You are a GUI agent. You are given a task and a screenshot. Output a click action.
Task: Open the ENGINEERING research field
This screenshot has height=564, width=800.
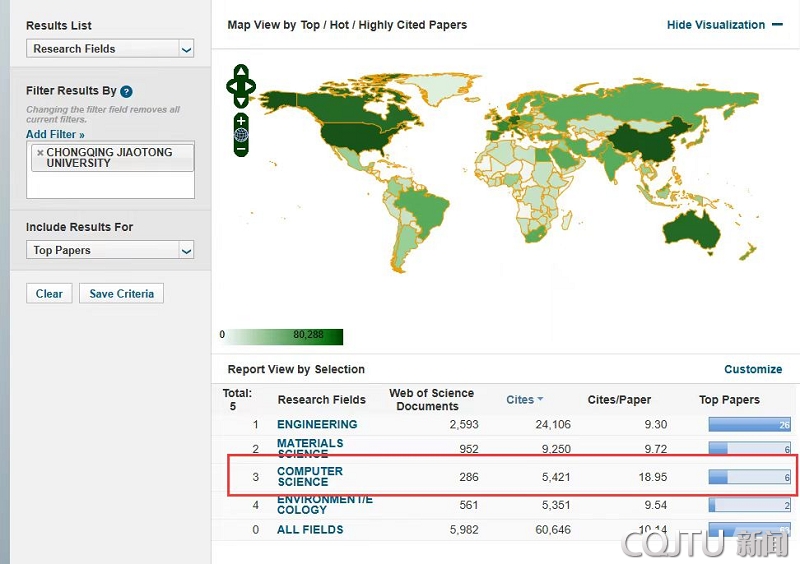(317, 424)
